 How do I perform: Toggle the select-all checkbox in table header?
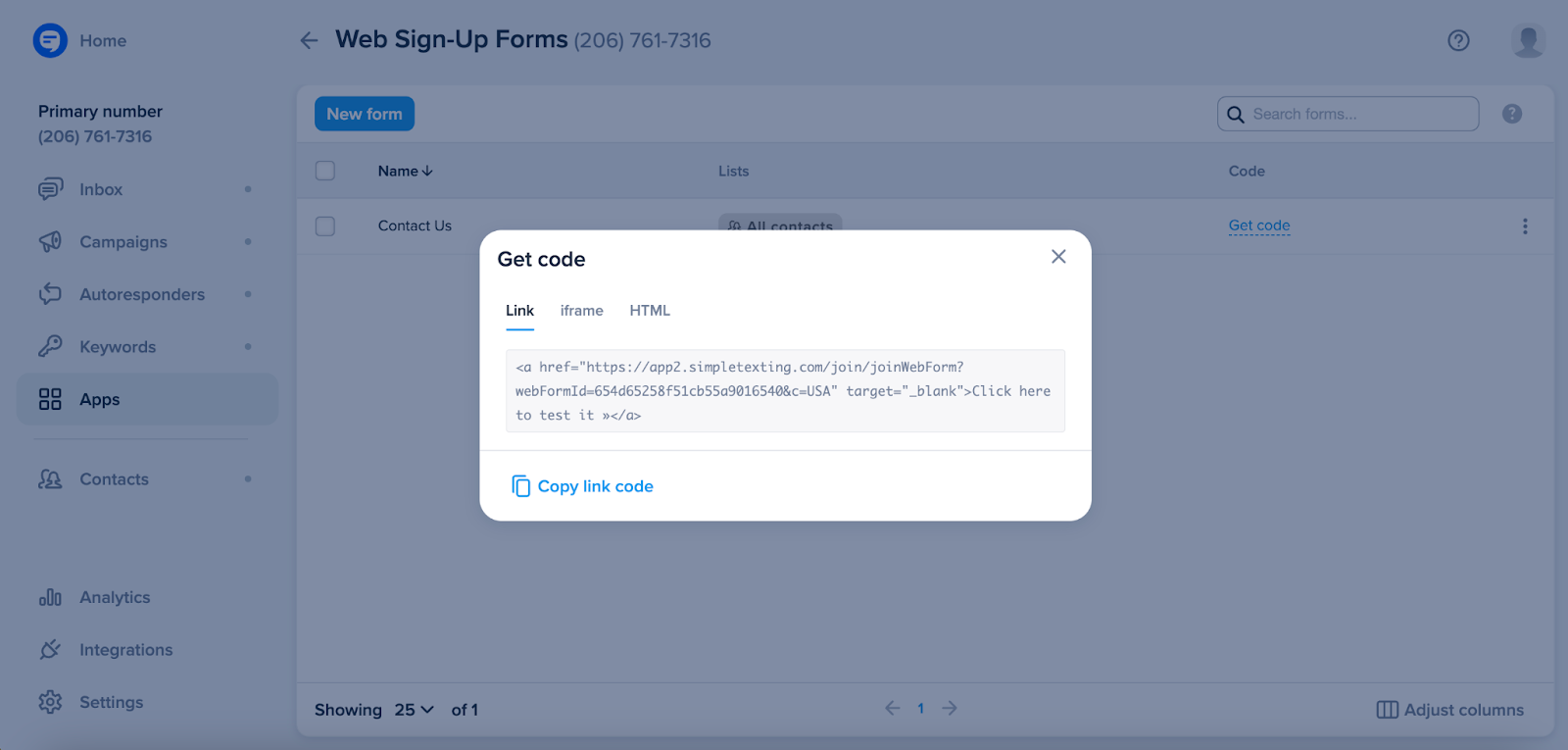(325, 171)
